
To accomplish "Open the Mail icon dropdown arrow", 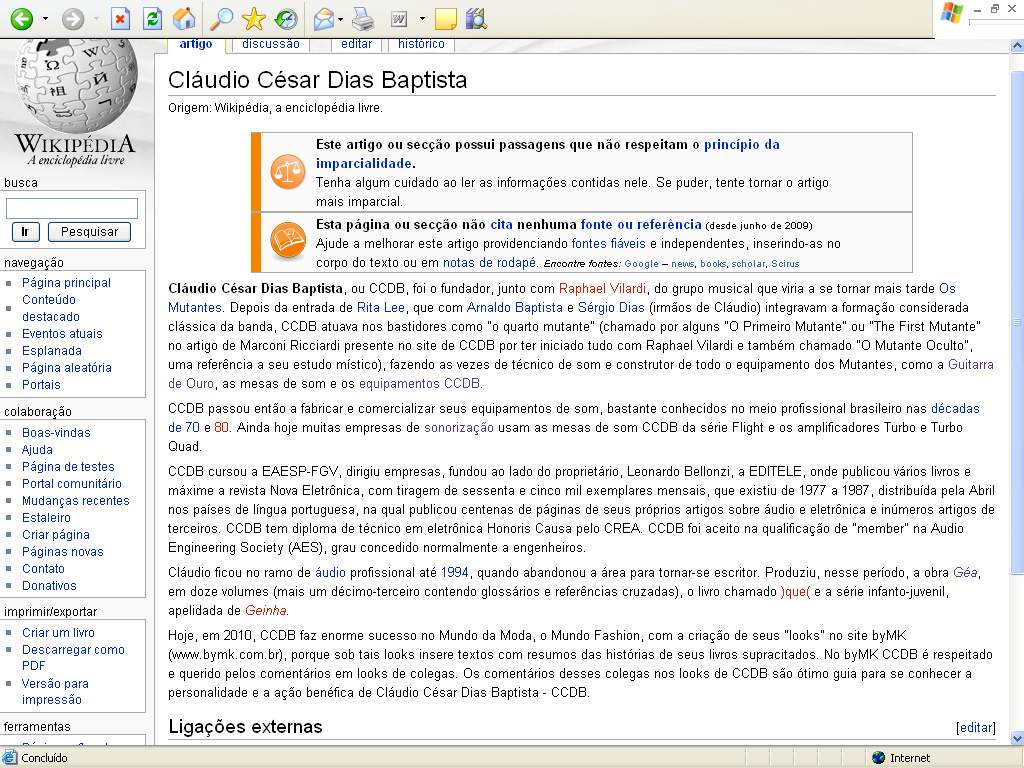I will (x=341, y=19).
